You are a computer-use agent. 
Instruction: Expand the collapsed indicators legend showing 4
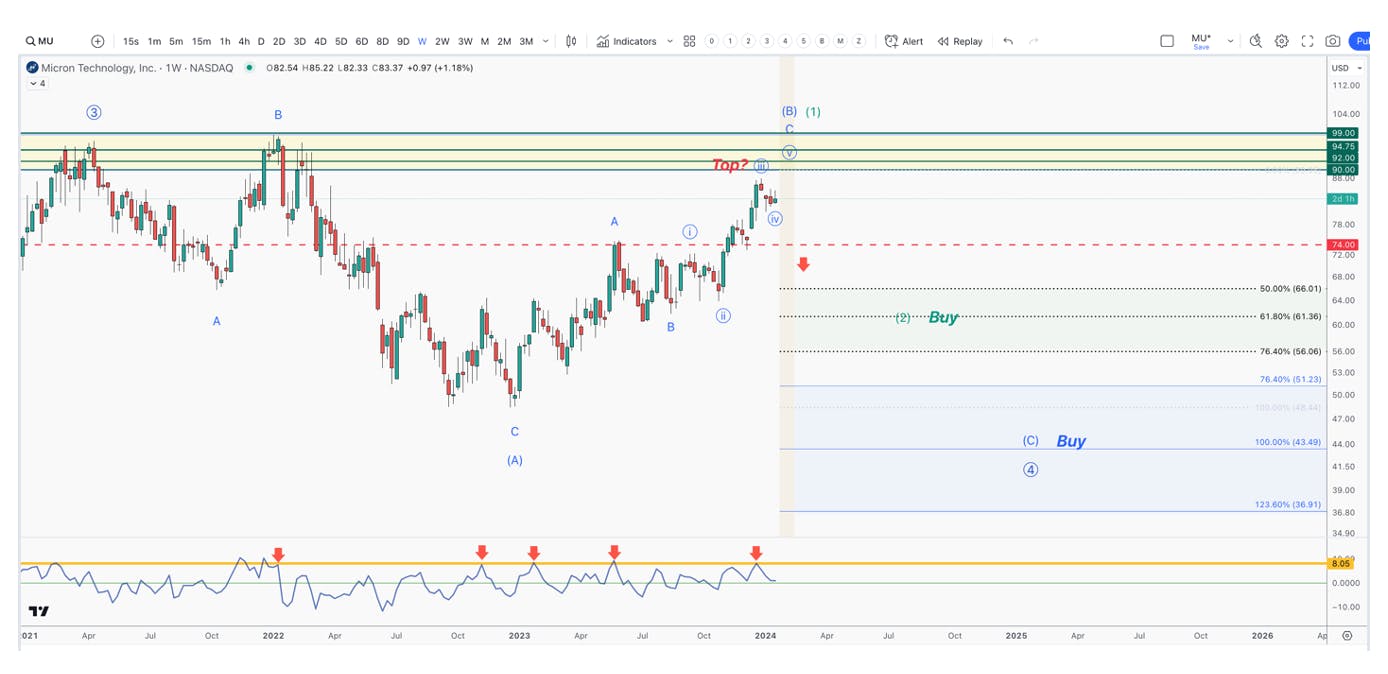coord(36,84)
